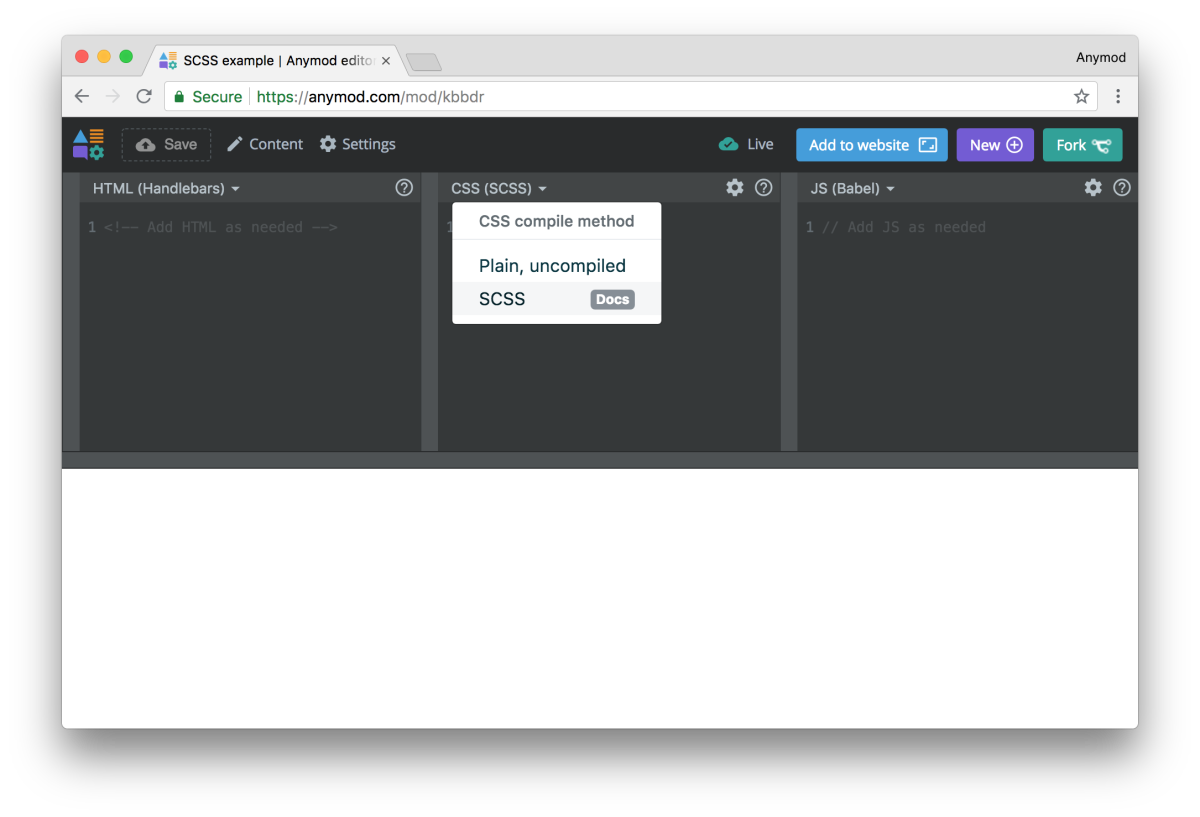Click the Save button
The width and height of the screenshot is (1200, 817).
pos(166,144)
